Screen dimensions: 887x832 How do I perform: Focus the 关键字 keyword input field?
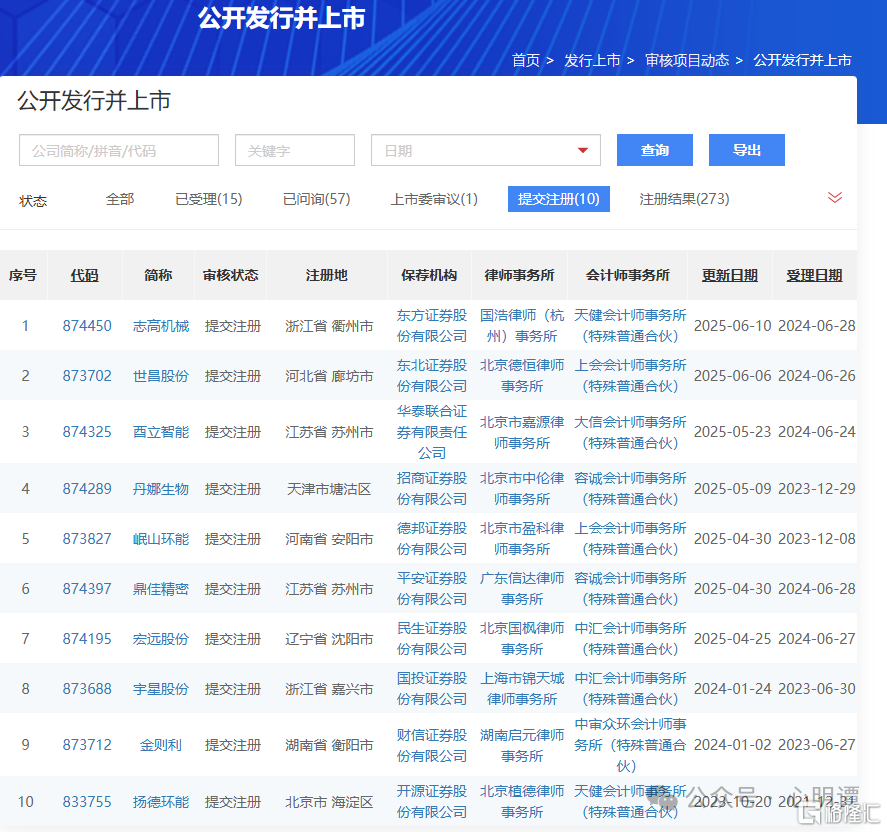tap(295, 150)
